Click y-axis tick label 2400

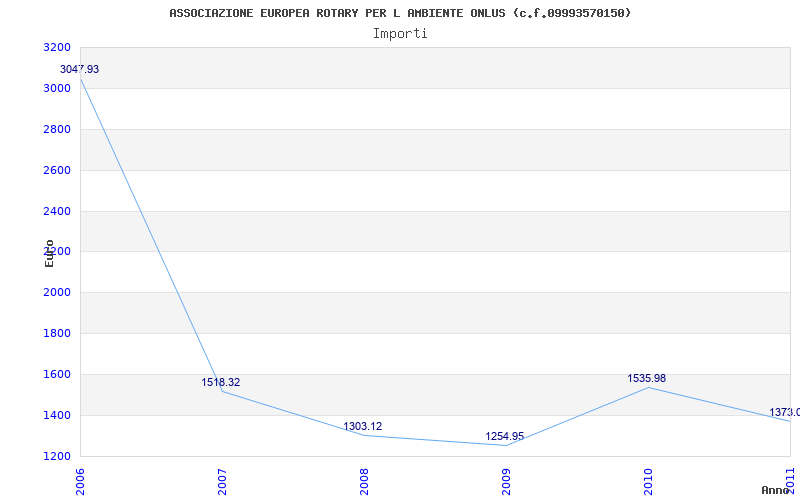[57, 211]
